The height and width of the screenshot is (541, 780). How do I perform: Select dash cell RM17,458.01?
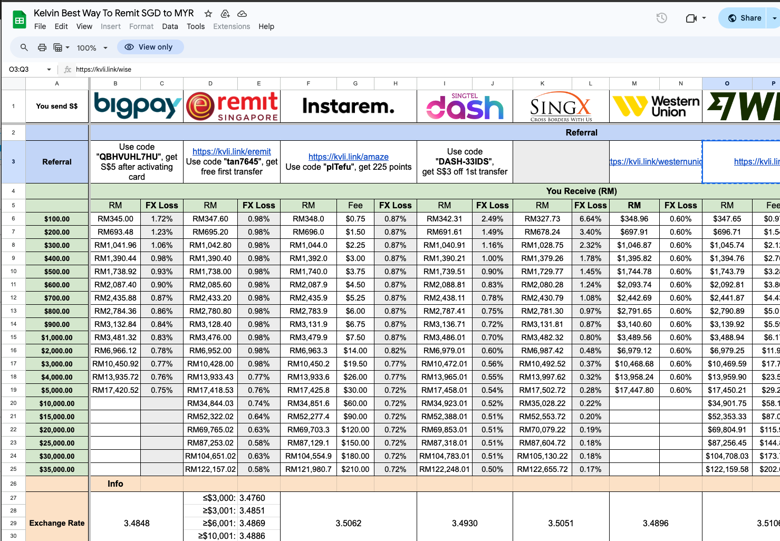pos(444,390)
